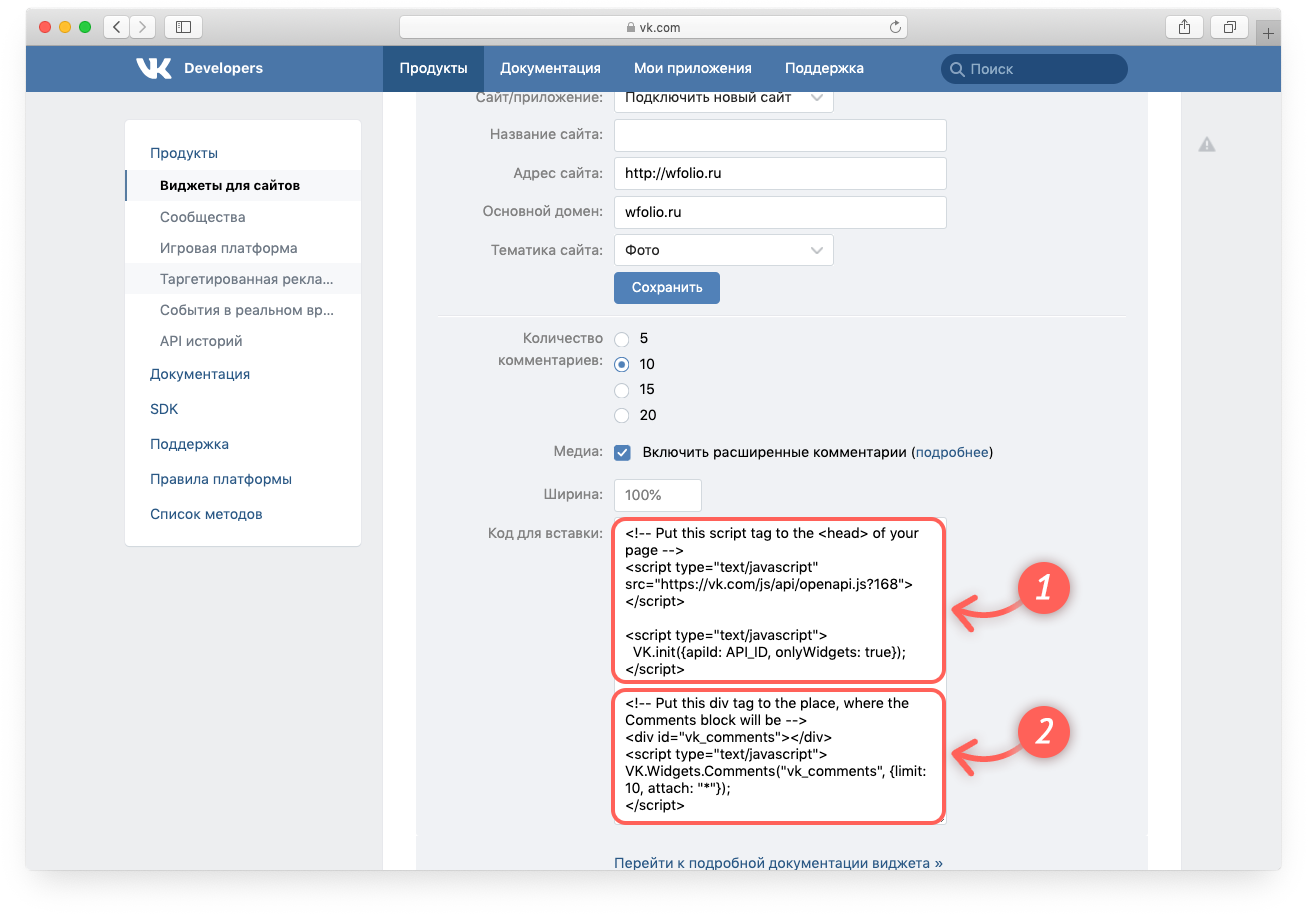Click the lock icon in address bar
This screenshot has width=1308, height=914.
pos(629,28)
